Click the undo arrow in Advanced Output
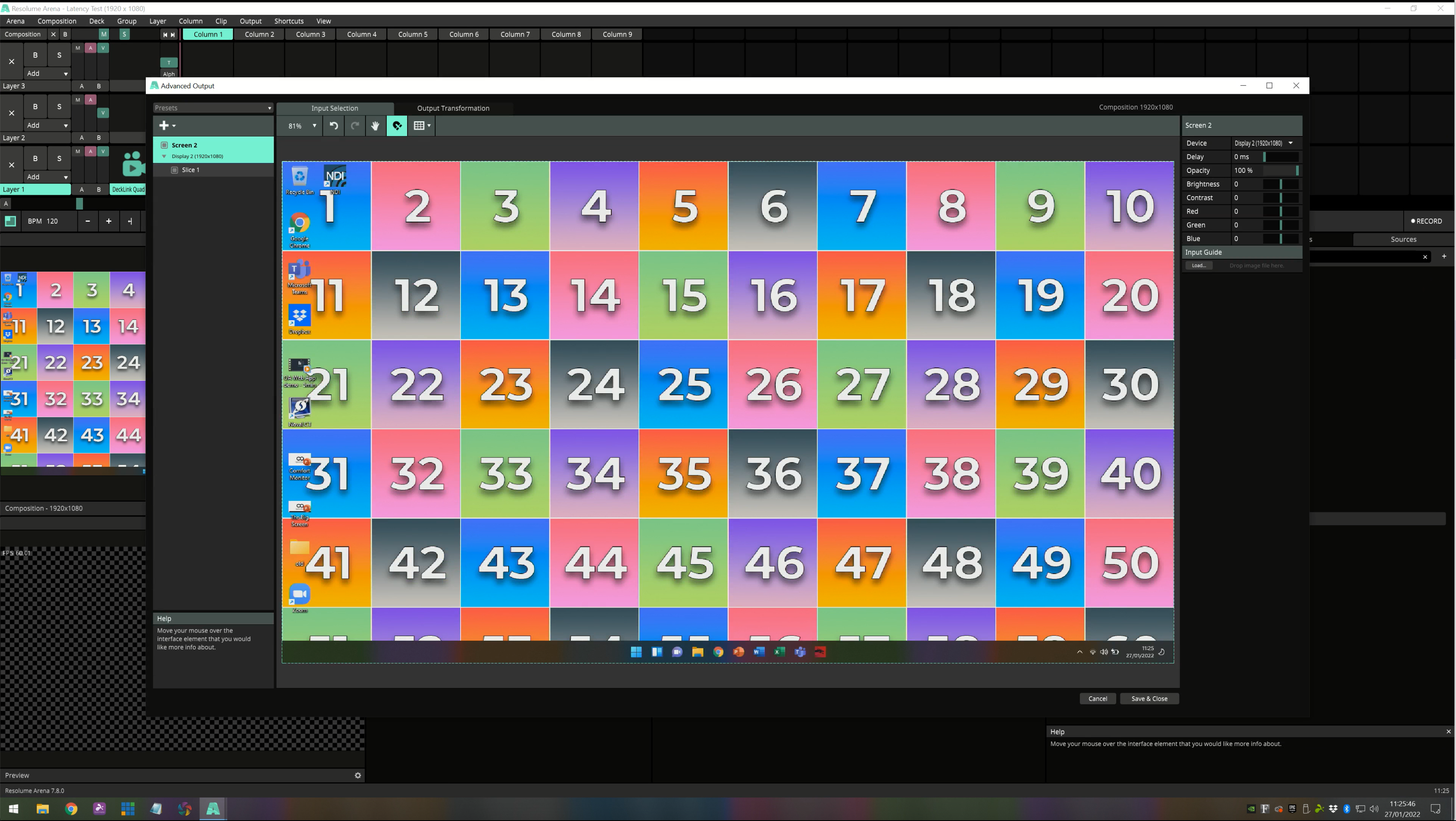1456x821 pixels. pos(334,125)
